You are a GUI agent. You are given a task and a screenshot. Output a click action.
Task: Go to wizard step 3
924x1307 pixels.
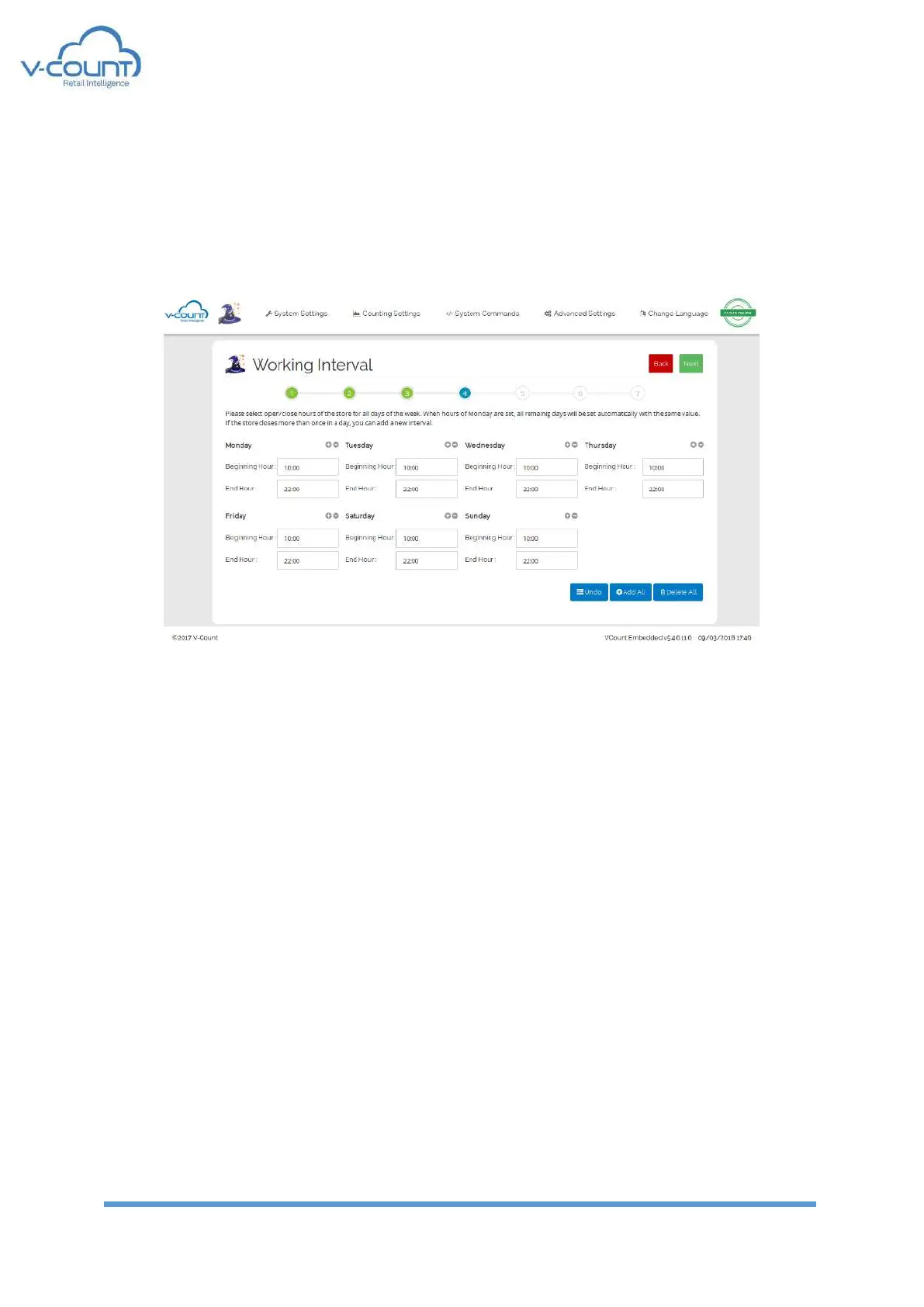407,393
